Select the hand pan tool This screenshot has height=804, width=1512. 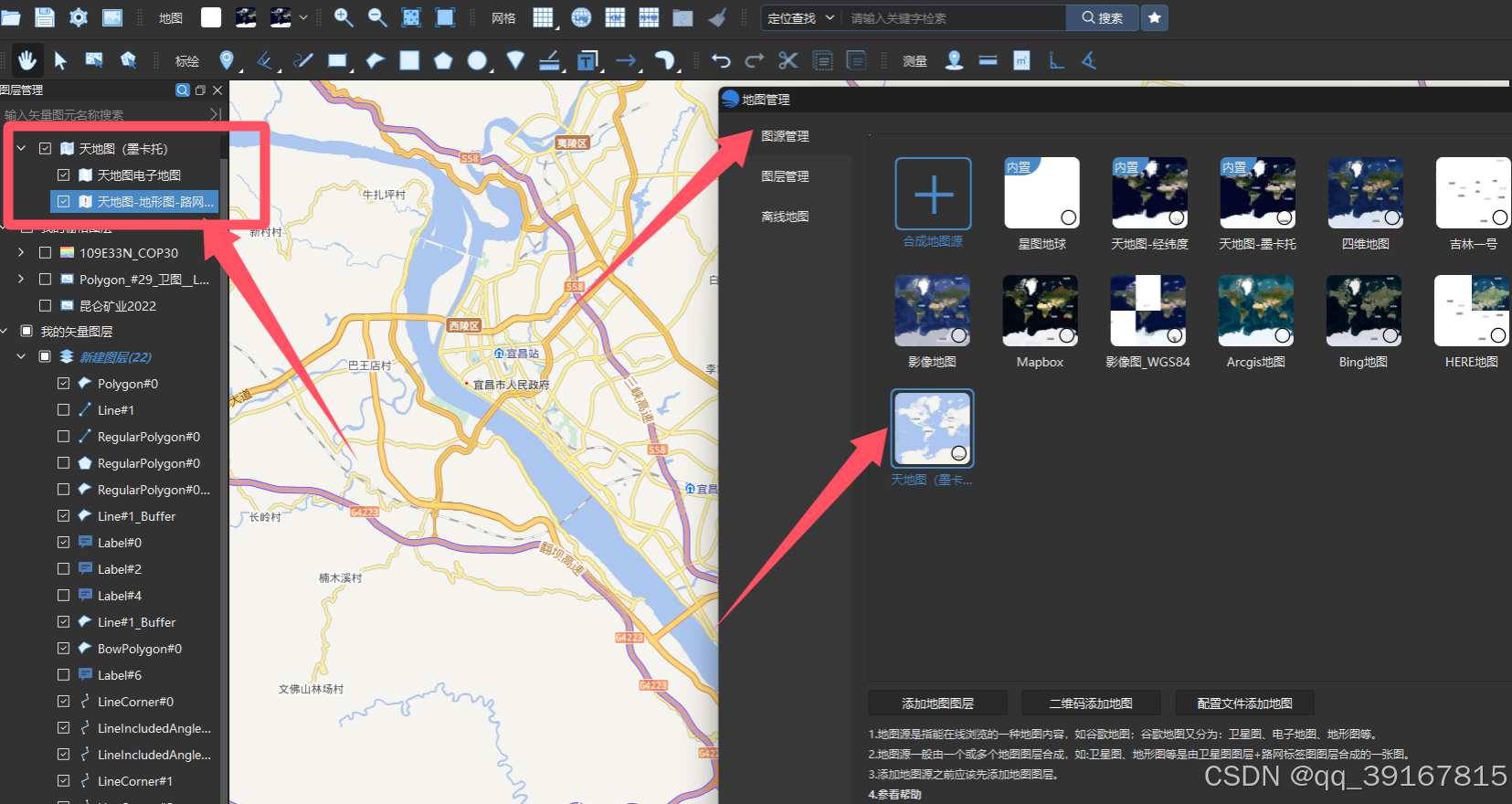(x=26, y=60)
